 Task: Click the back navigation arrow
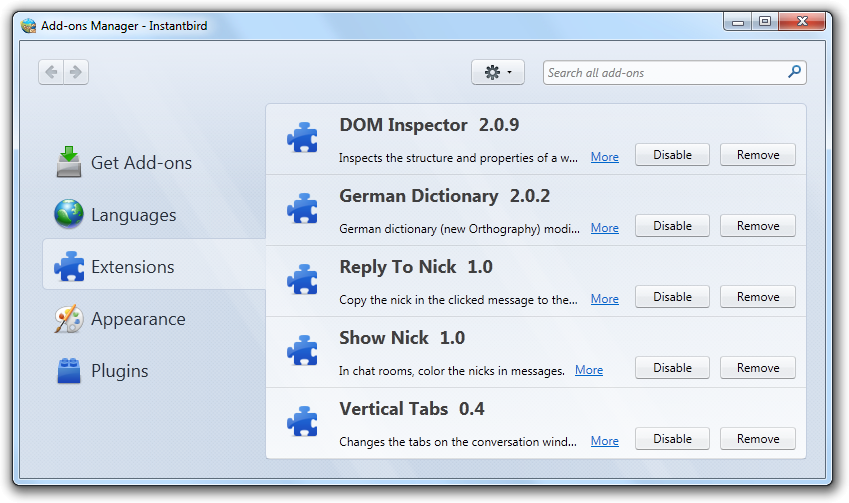pos(52,72)
